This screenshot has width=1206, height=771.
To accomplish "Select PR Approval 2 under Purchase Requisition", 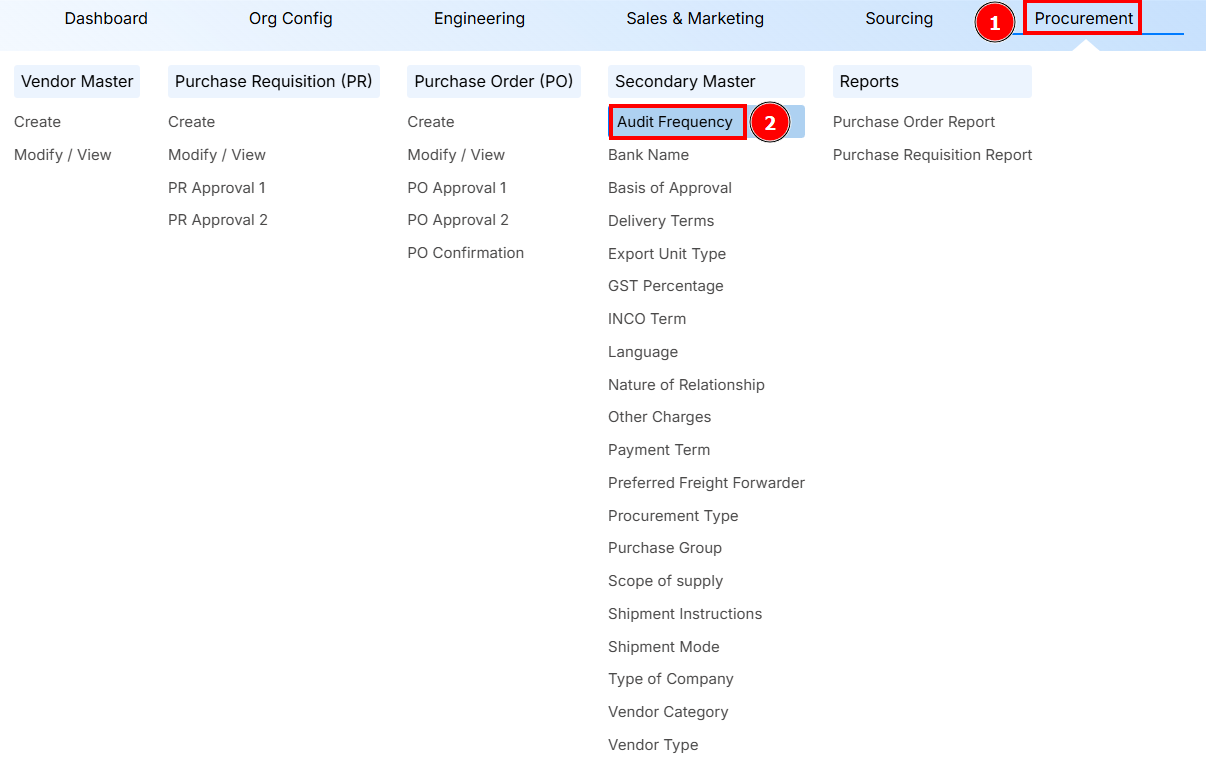I will point(218,219).
